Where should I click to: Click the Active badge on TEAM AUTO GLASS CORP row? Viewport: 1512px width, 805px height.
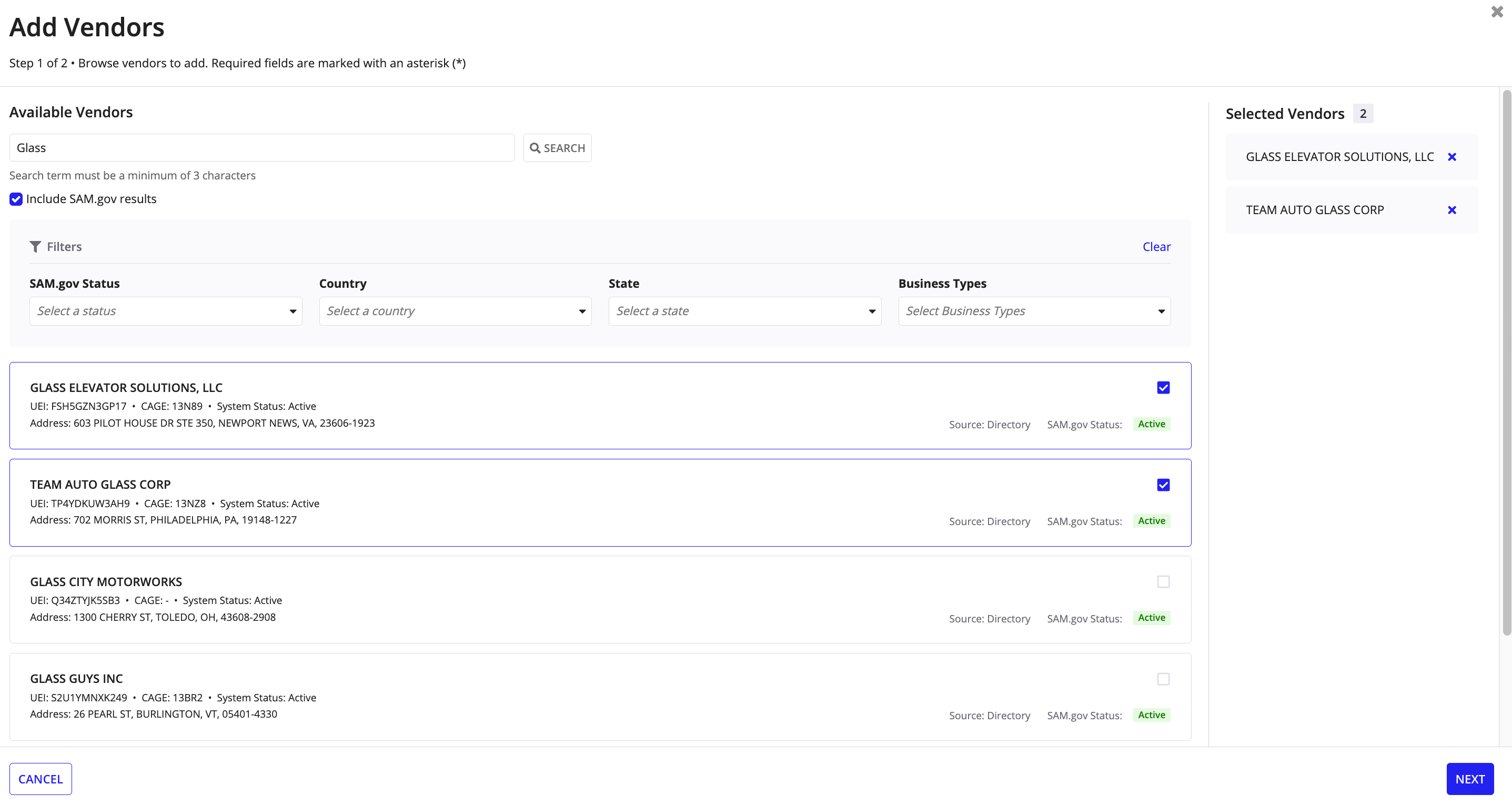tap(1151, 521)
